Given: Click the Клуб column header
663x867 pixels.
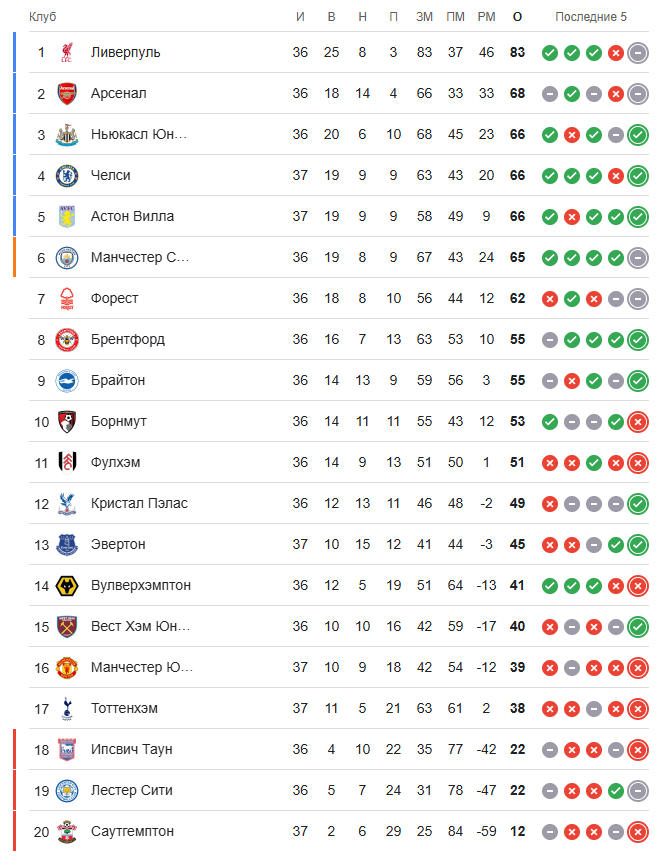Looking at the screenshot, I should pyautogui.click(x=43, y=17).
